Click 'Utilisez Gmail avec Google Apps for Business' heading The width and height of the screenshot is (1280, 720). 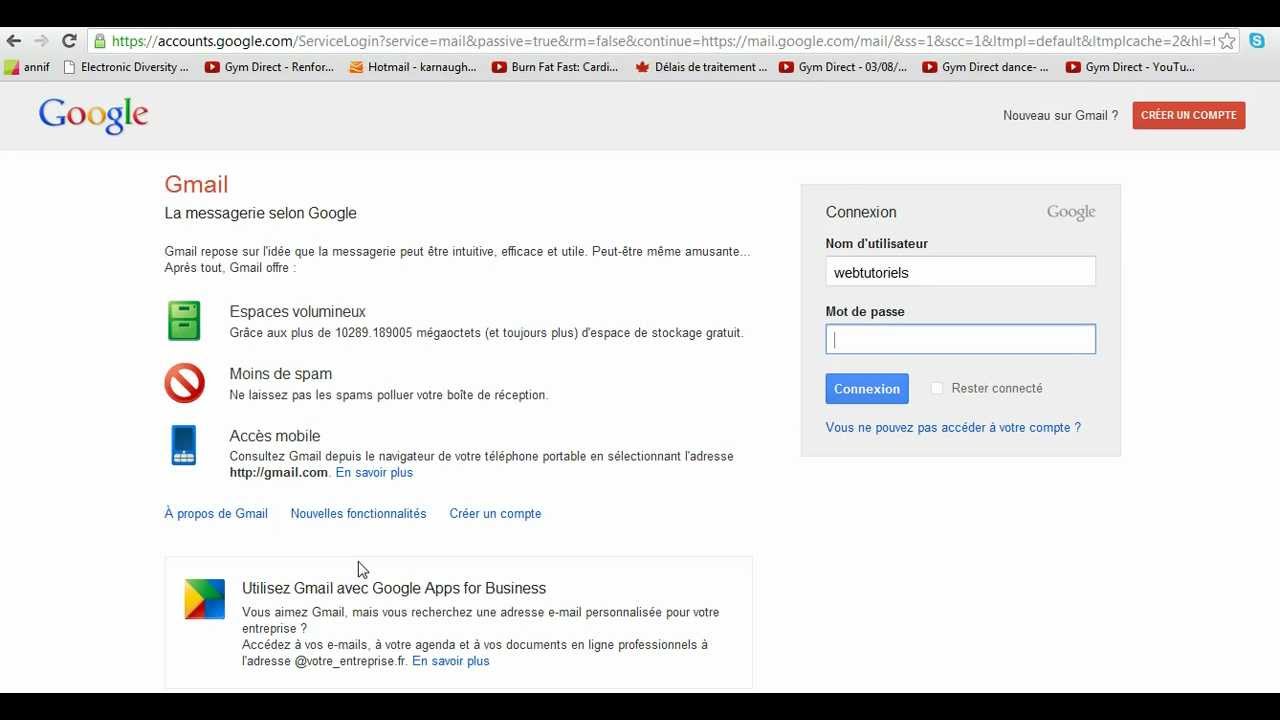pos(394,588)
